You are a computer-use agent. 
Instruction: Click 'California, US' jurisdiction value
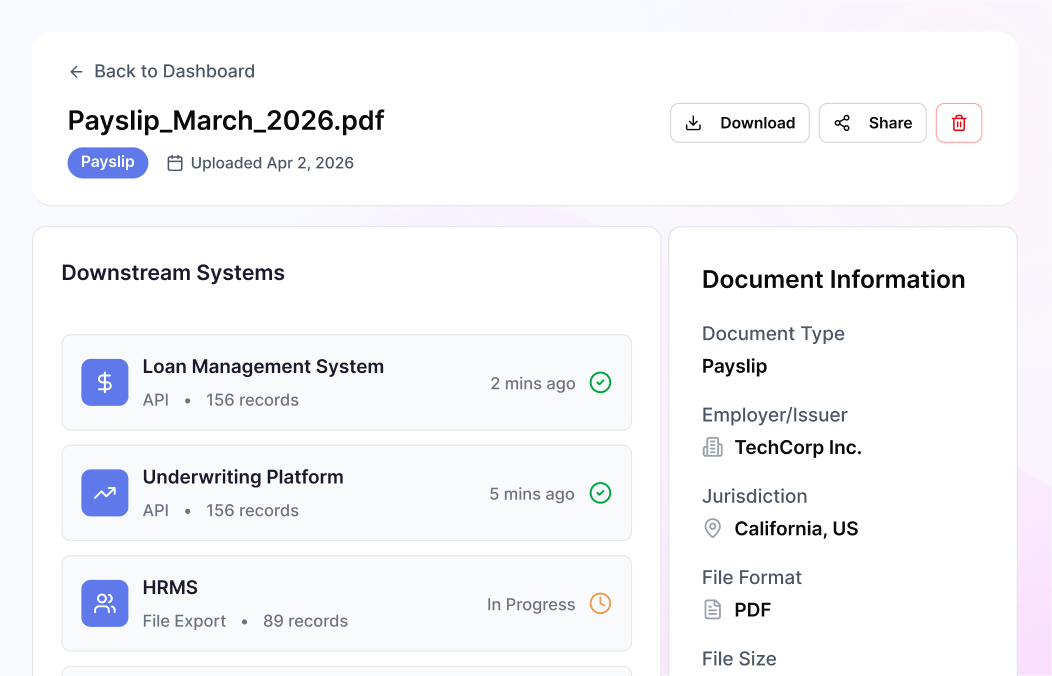796,528
